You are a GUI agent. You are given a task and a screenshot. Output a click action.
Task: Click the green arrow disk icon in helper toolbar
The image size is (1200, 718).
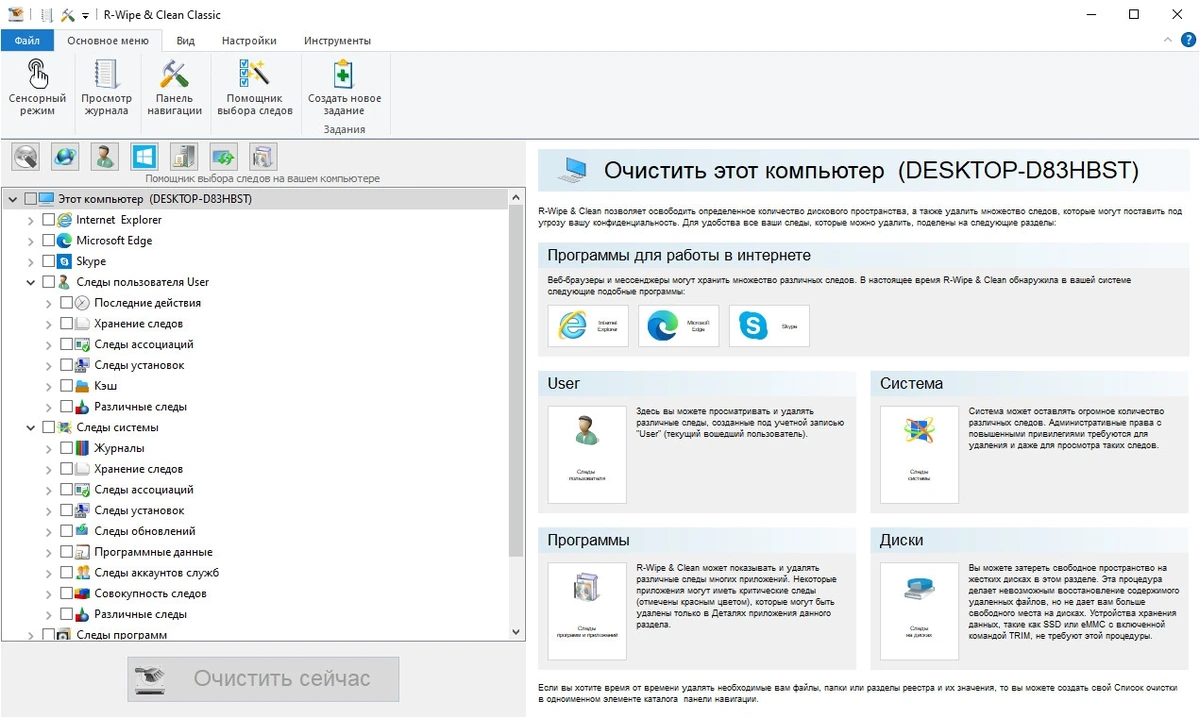tap(223, 157)
